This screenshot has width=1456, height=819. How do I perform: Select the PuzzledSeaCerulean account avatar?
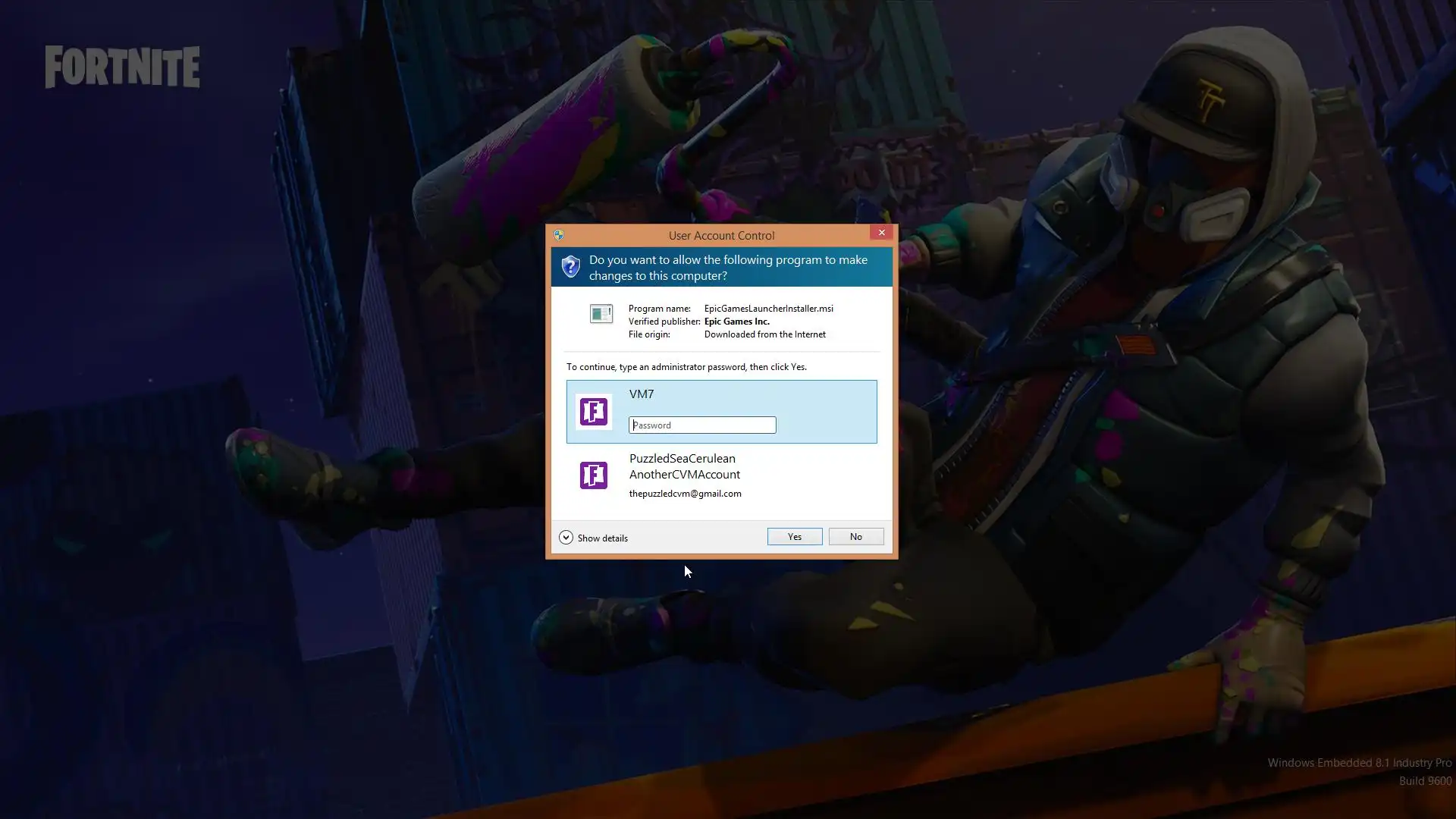pos(594,475)
